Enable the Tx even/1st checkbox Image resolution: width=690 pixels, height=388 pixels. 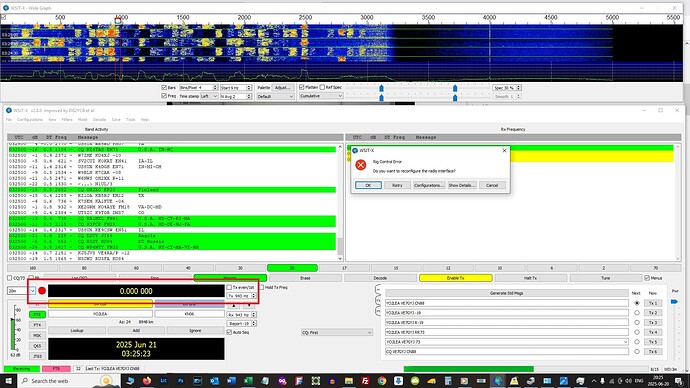pos(229,287)
